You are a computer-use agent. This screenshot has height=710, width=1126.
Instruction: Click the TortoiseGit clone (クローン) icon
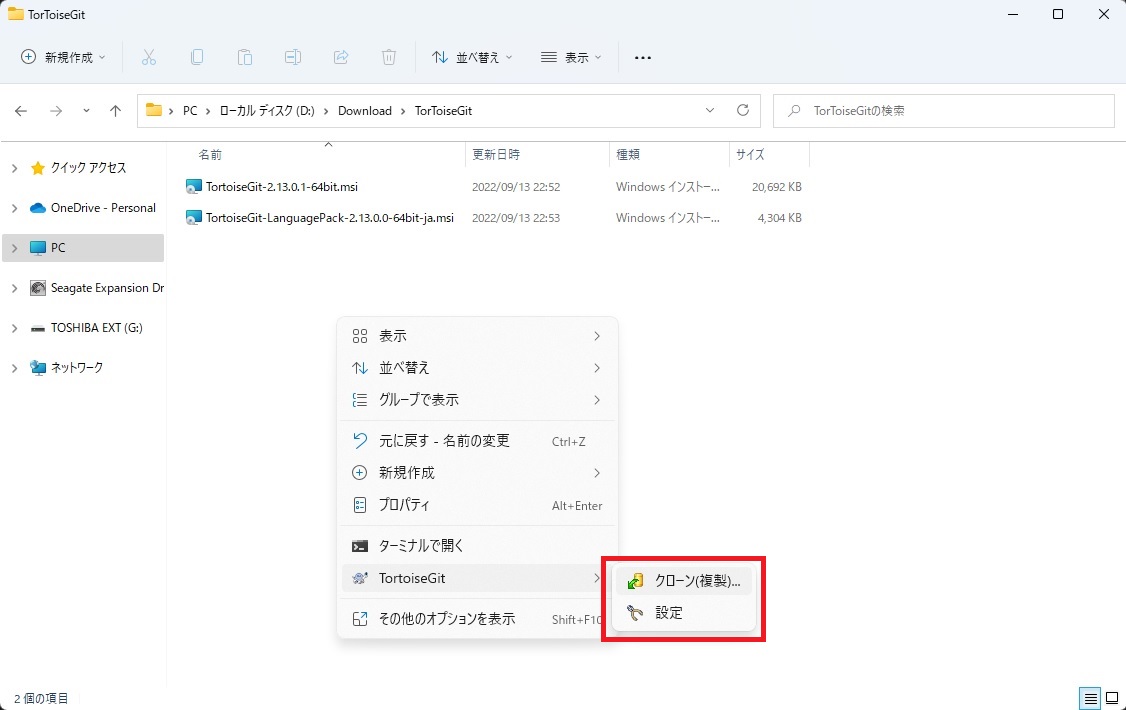tap(635, 581)
